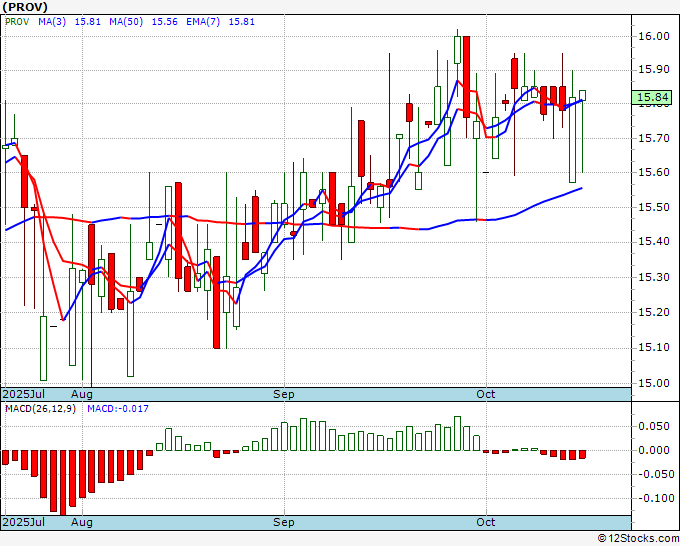Click Aug on the price chart date axis
Viewport: 680px width, 546px height.
(x=82, y=394)
